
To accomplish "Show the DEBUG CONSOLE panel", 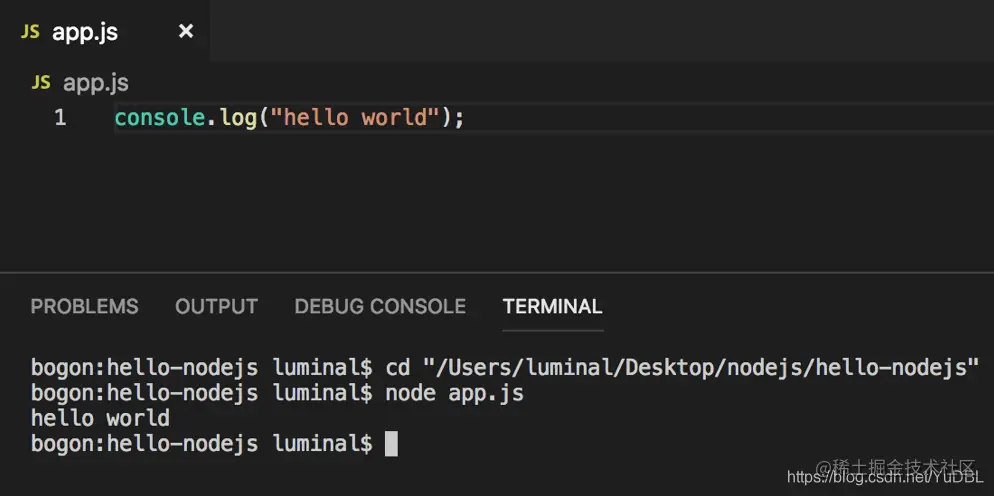I will coord(380,306).
